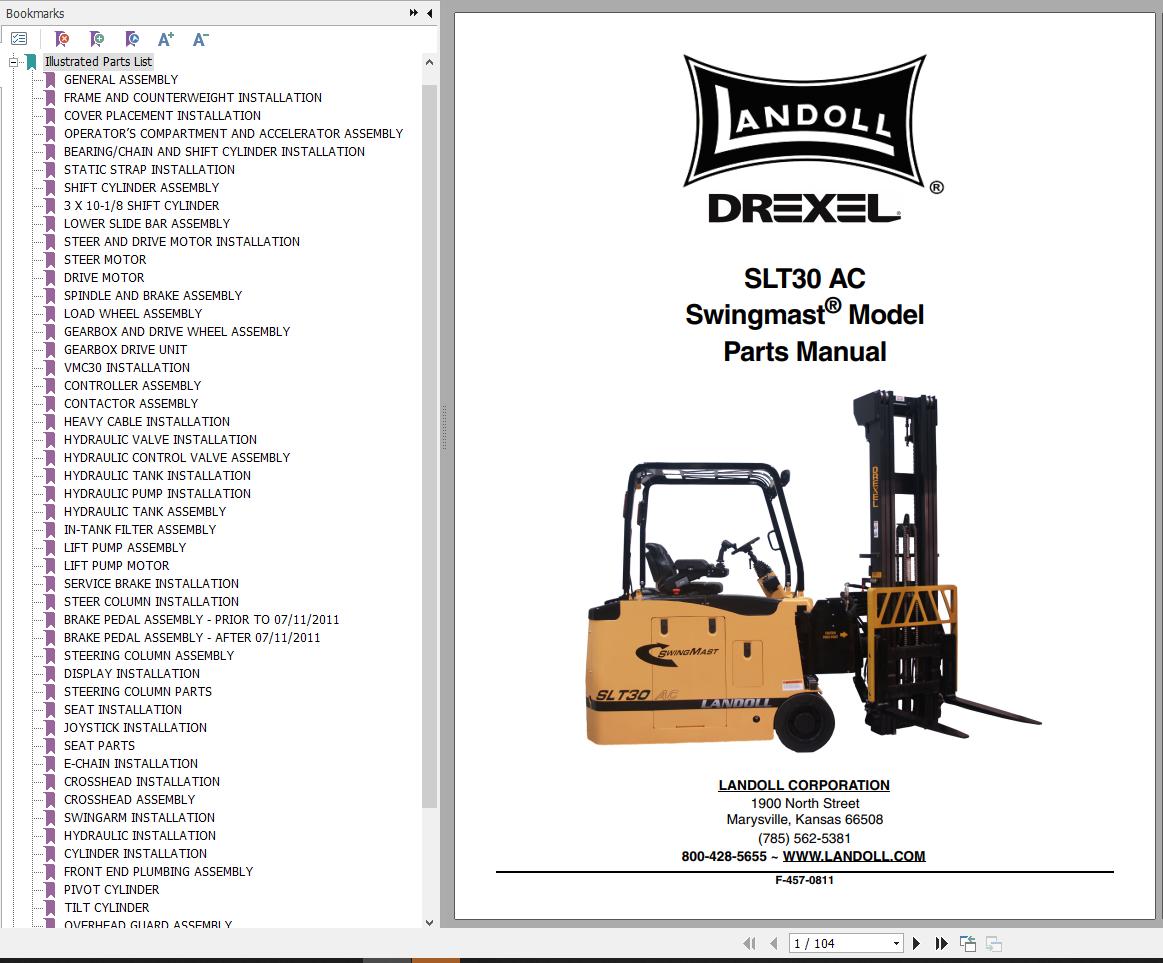Decrease bookmark text size with A- icon
Screen dimensions: 1163x963
(199, 38)
